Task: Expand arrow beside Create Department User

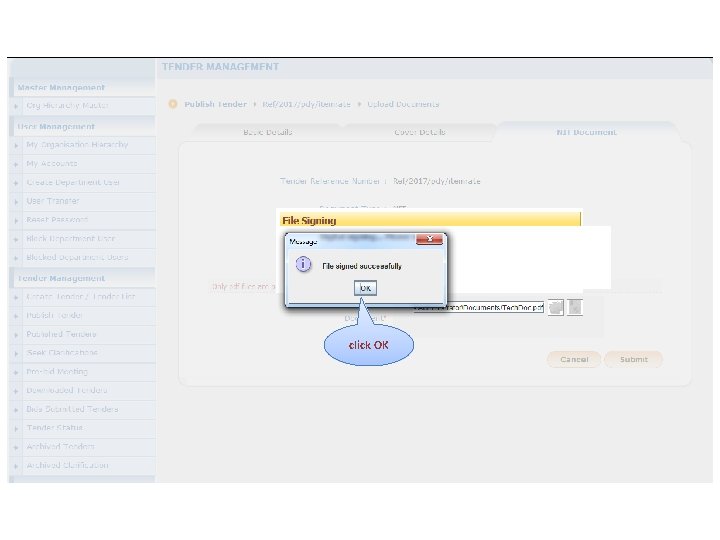Action: (x=16, y=183)
